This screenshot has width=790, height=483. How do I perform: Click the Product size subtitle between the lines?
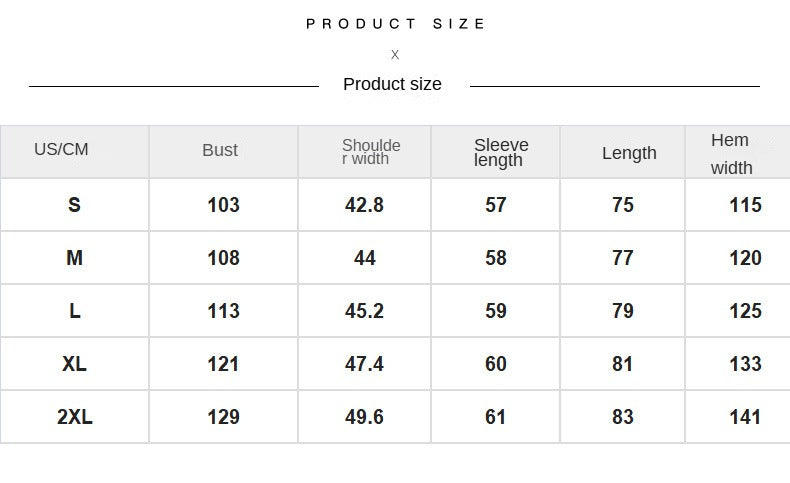pyautogui.click(x=392, y=85)
